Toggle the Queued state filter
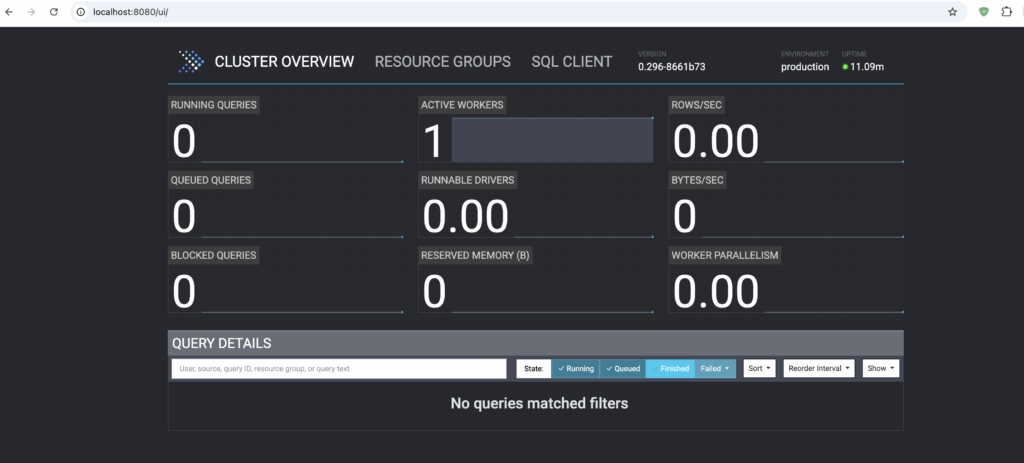1024x463 pixels. [622, 368]
